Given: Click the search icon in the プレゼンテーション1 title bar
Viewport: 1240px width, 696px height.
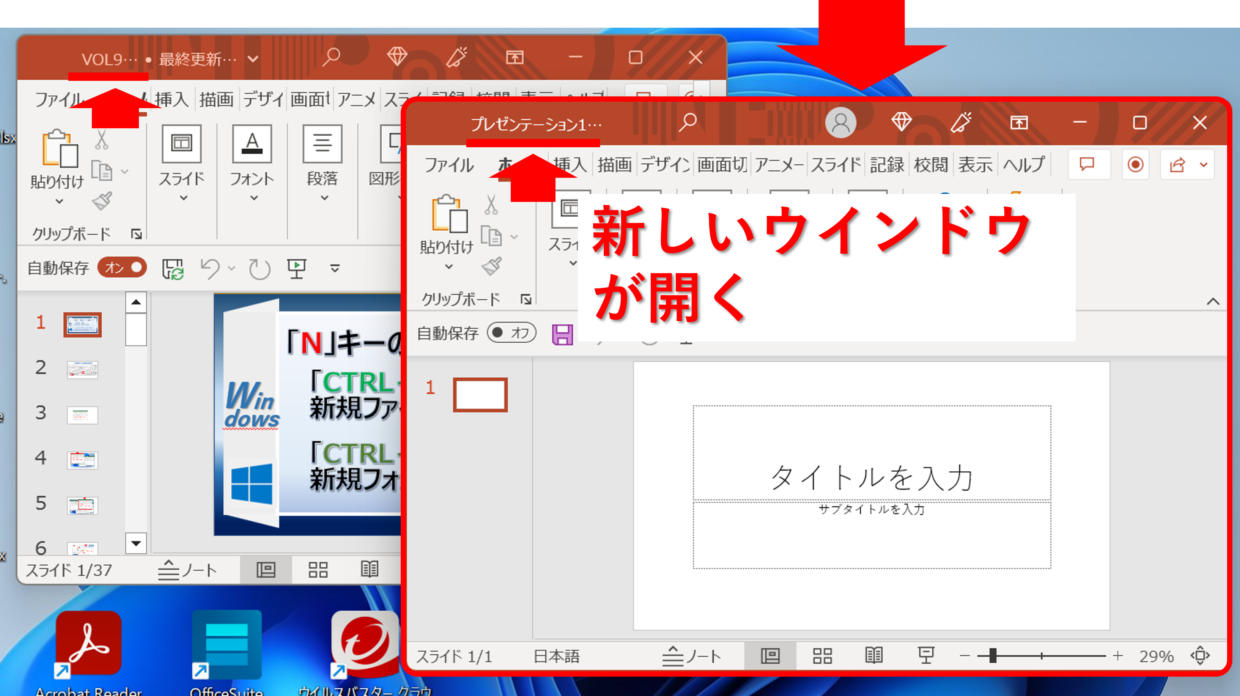Looking at the screenshot, I should (688, 122).
